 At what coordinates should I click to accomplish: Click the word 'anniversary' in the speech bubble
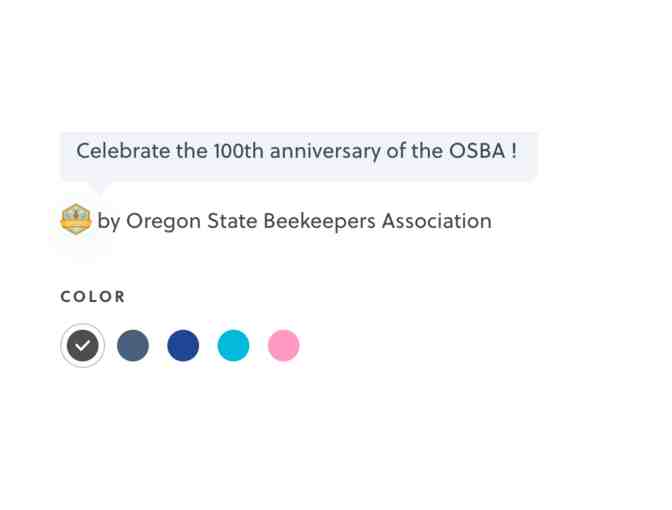pyautogui.click(x=326, y=152)
